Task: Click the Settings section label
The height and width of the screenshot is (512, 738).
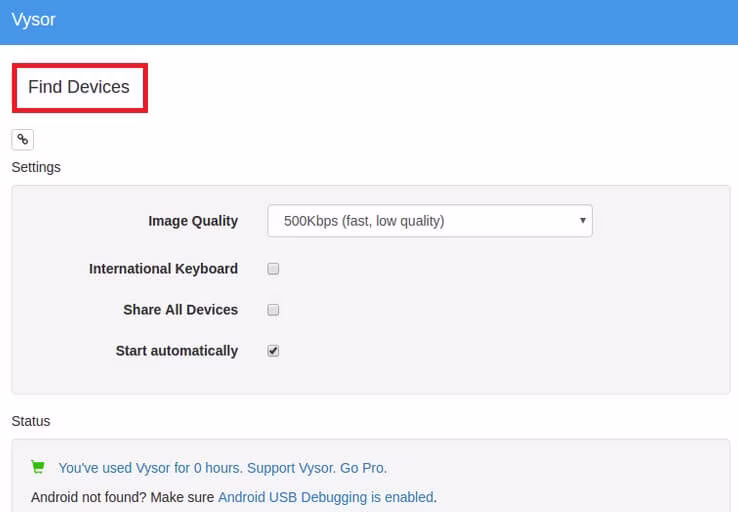Action: point(36,167)
